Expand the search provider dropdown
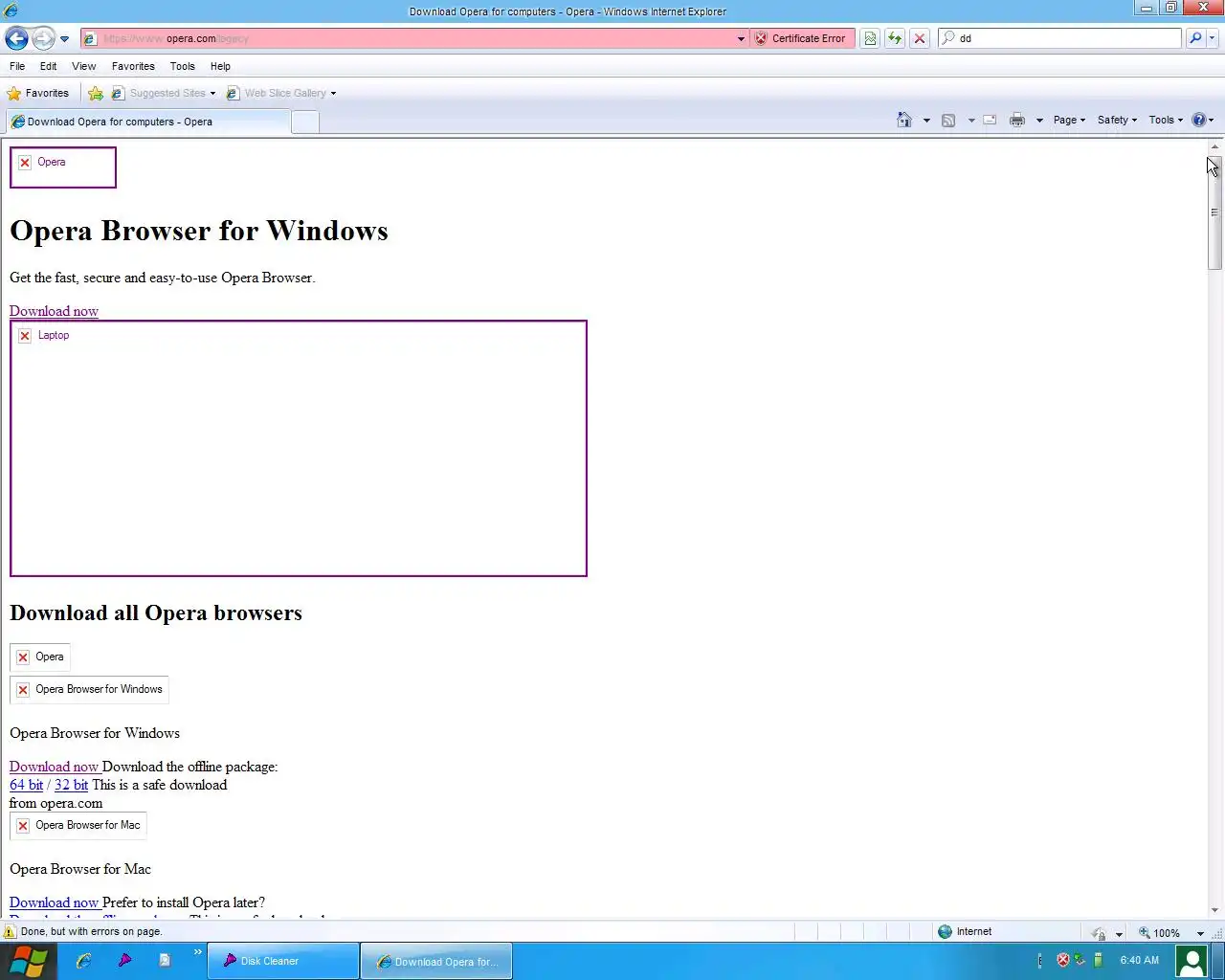Image resolution: width=1225 pixels, height=980 pixels. coord(1212,38)
